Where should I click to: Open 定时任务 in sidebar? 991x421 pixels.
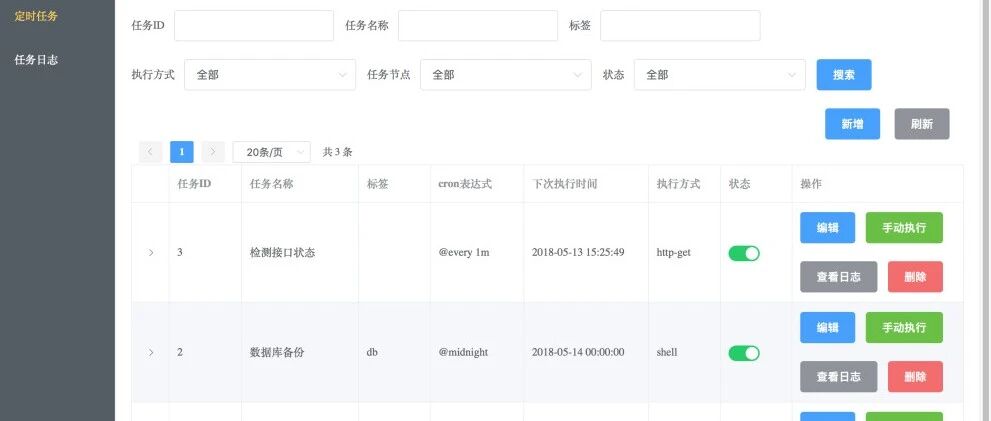pos(36,16)
